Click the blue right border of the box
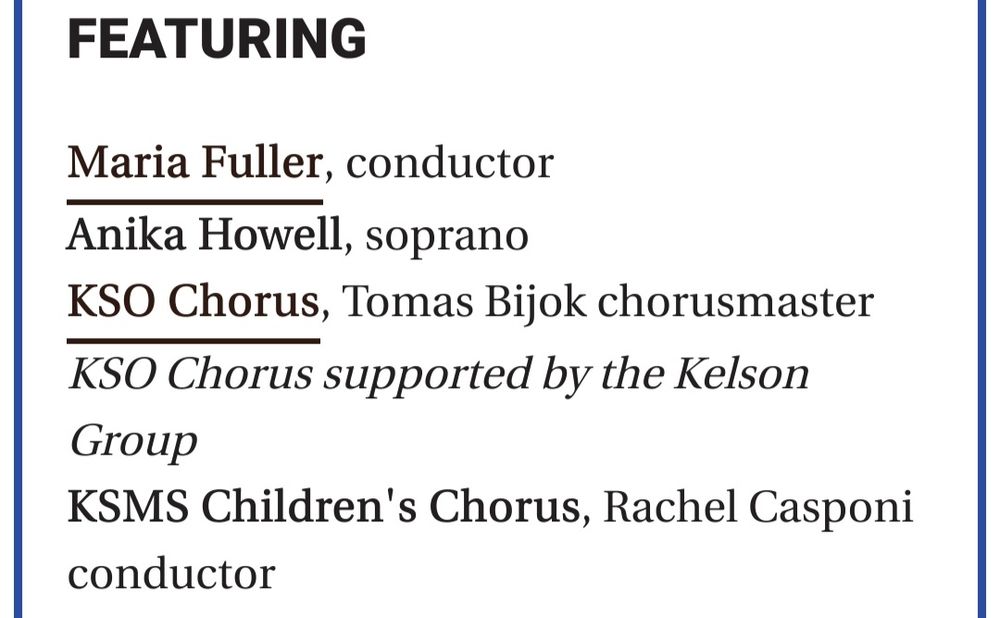This screenshot has height=618, width=1000. 982,309
